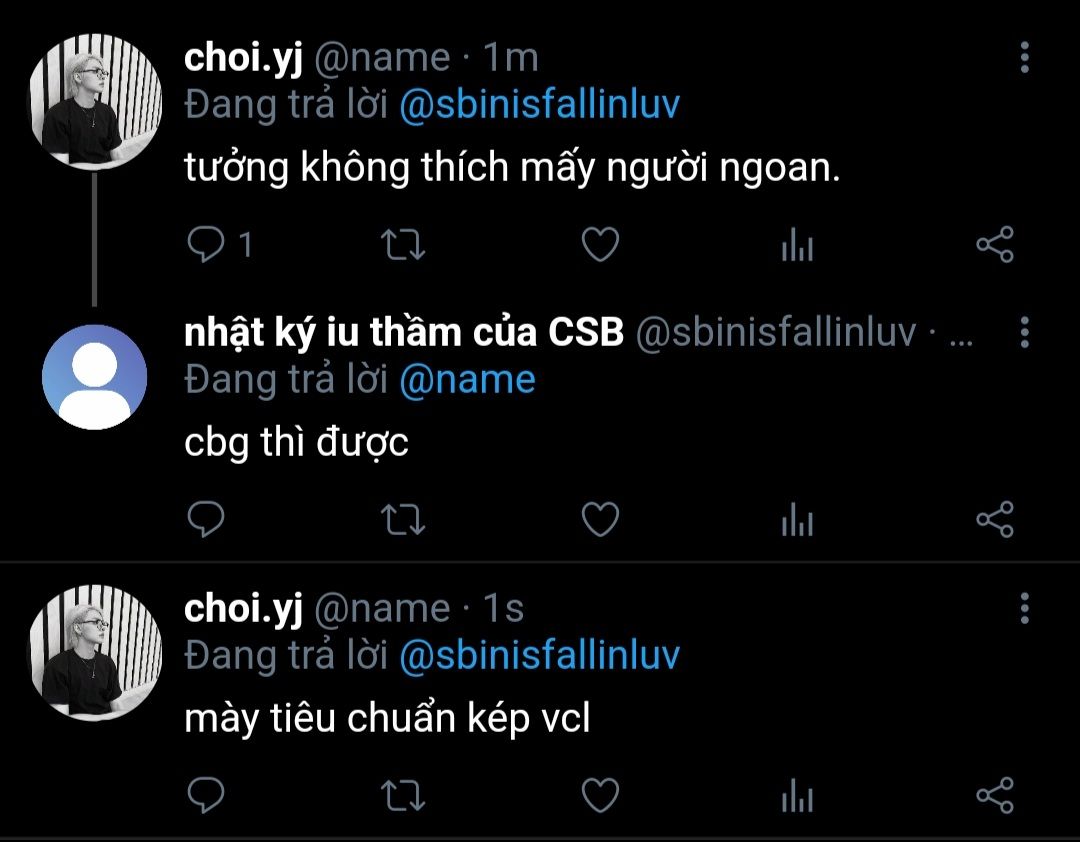Like the 'mày tiêu chuẩn kép vcl' tweet
The height and width of the screenshot is (842, 1080).
(601, 795)
